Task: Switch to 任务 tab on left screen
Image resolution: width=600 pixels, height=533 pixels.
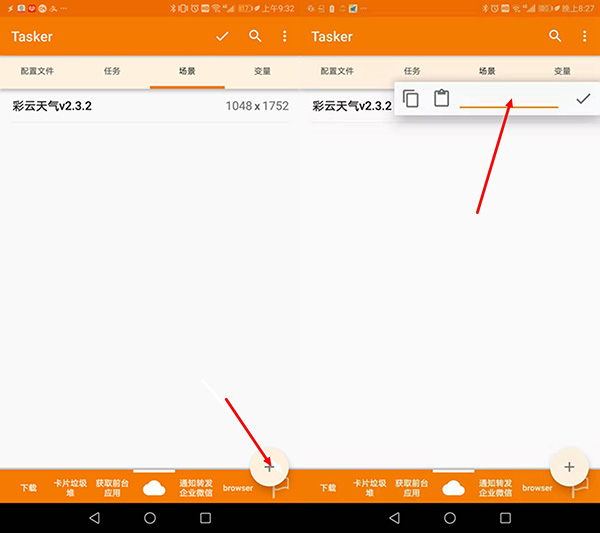Action: tap(112, 72)
